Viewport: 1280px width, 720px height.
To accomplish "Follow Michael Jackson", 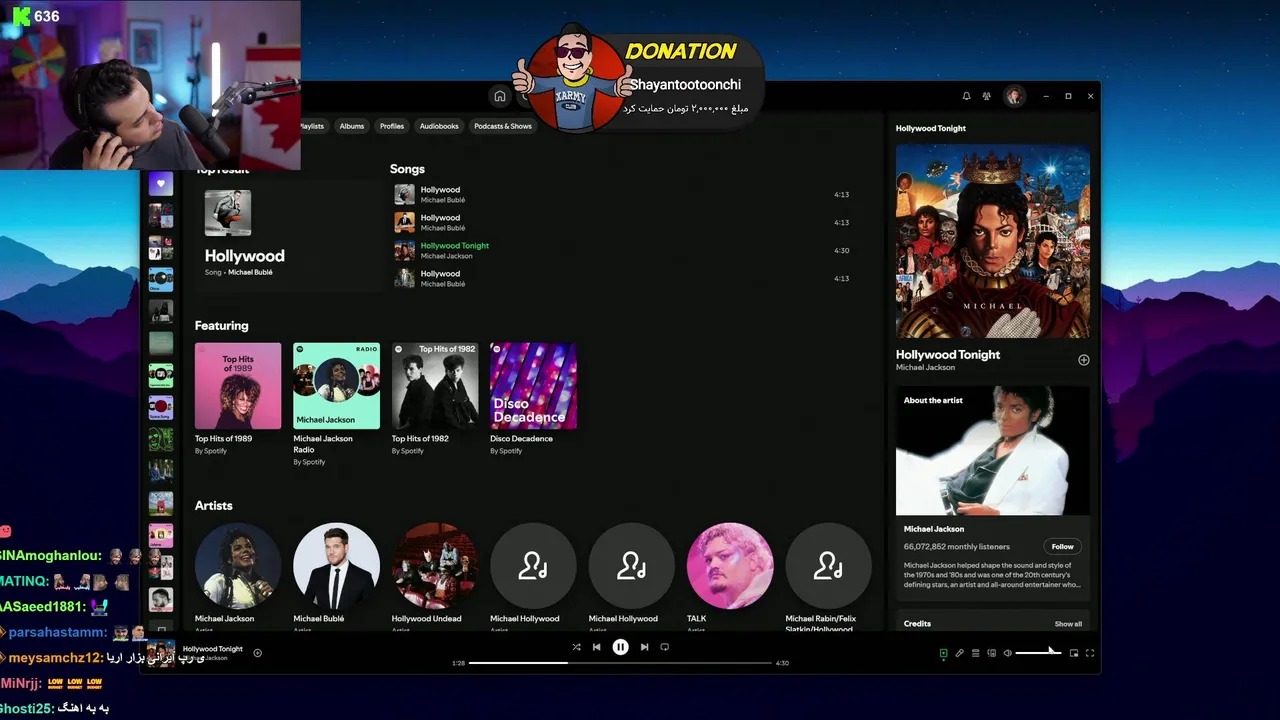I will coord(1062,546).
